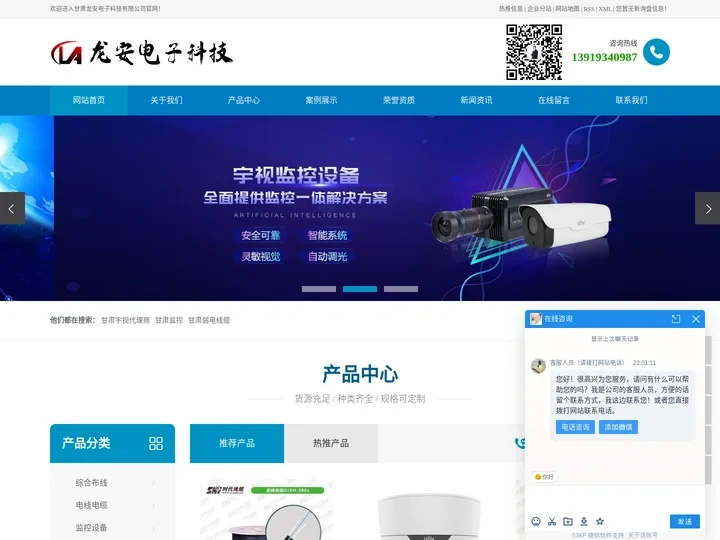Click the download chat record icon

point(584,521)
